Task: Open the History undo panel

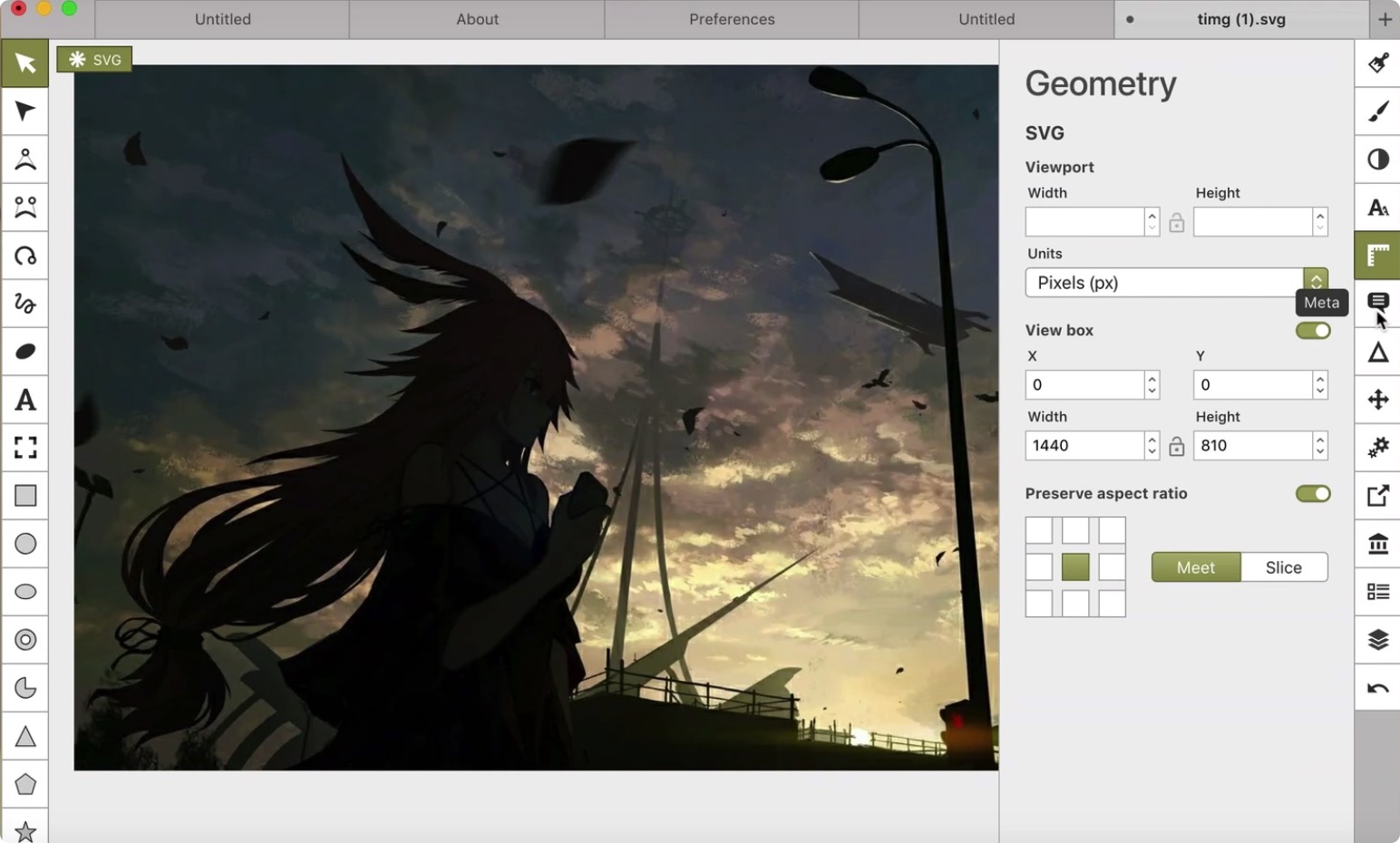Action: click(x=1377, y=688)
